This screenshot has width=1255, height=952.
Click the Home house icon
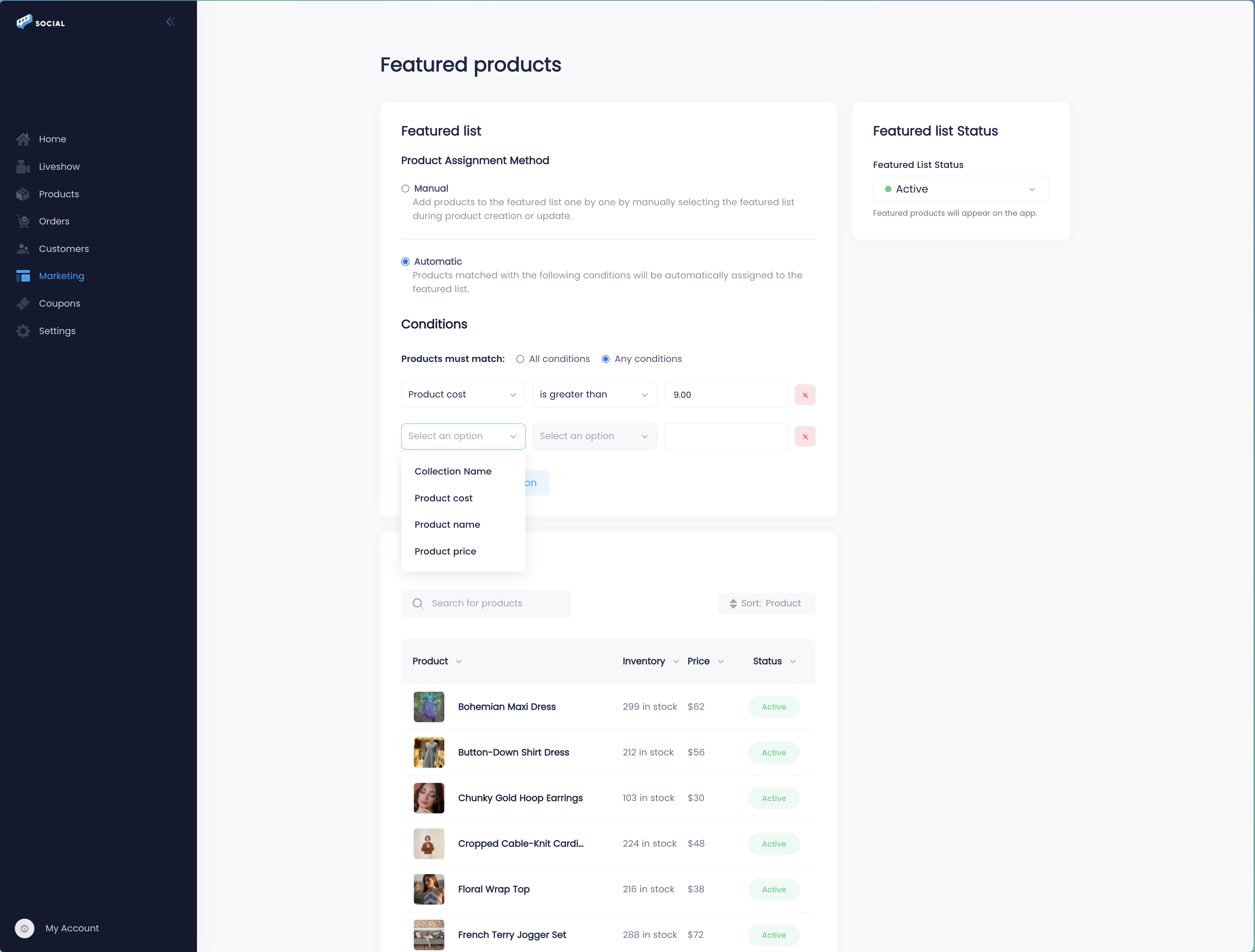click(23, 139)
